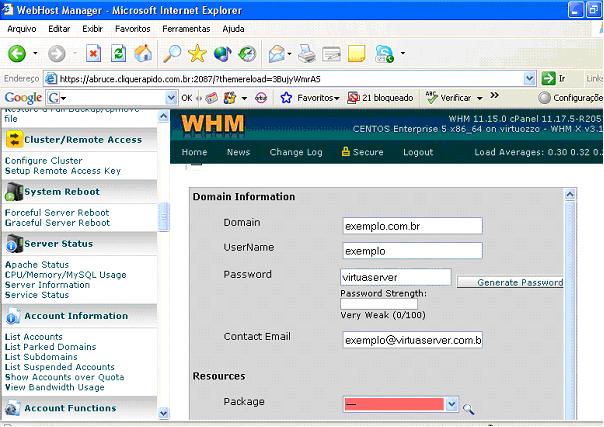This screenshot has height=427, width=604.
Task: Open the List Accounts link
Action: (34, 337)
